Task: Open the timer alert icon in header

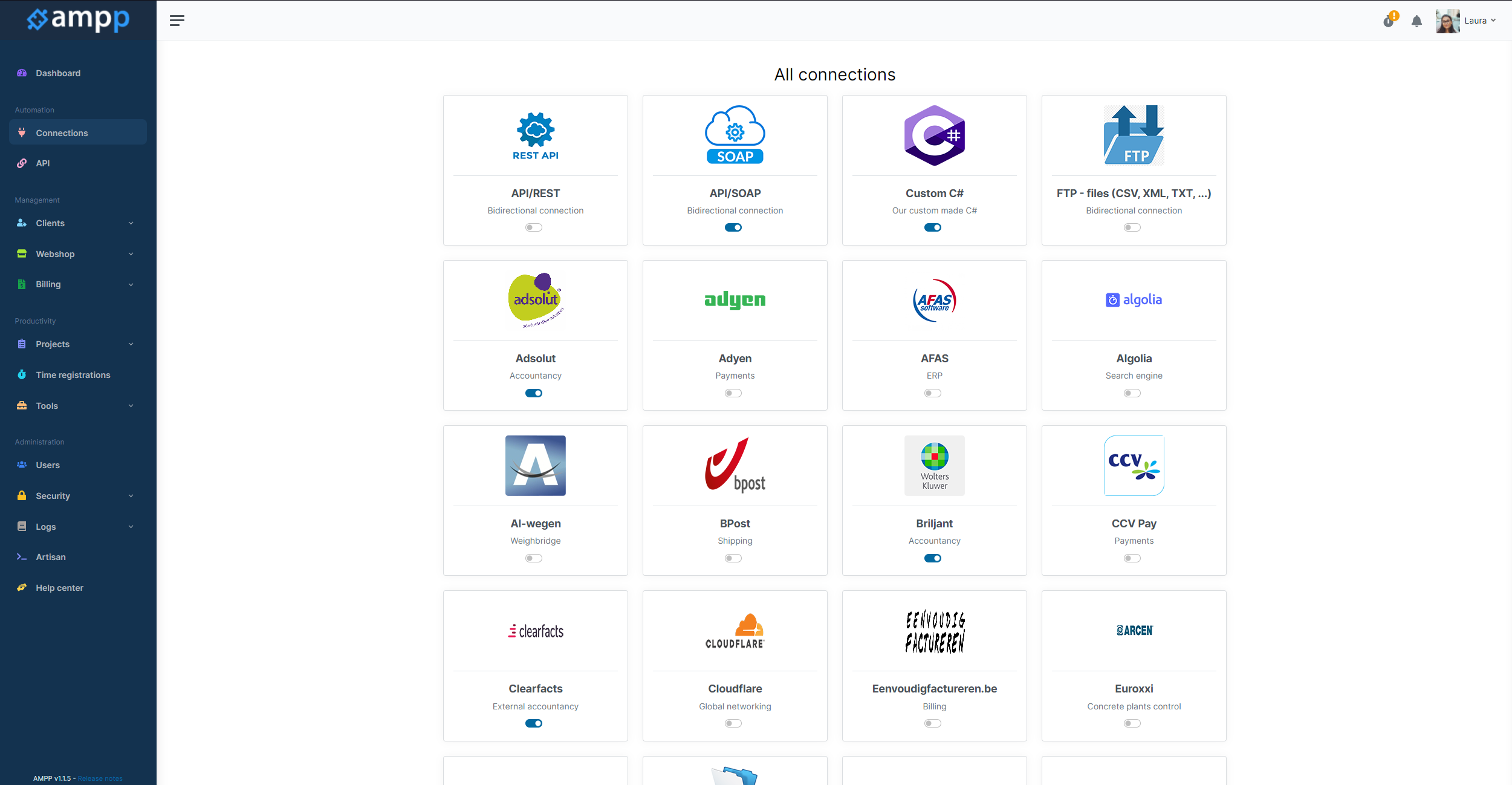Action: click(1389, 21)
